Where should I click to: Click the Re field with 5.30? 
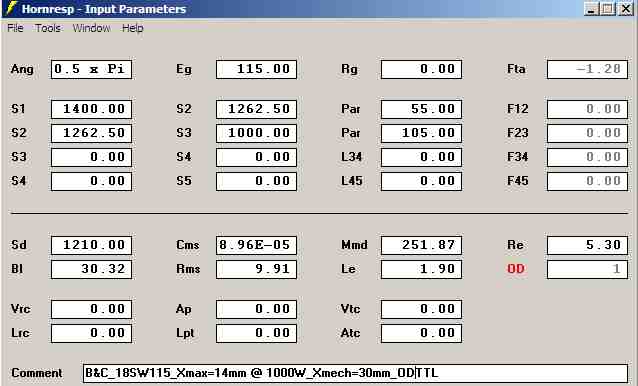588,245
